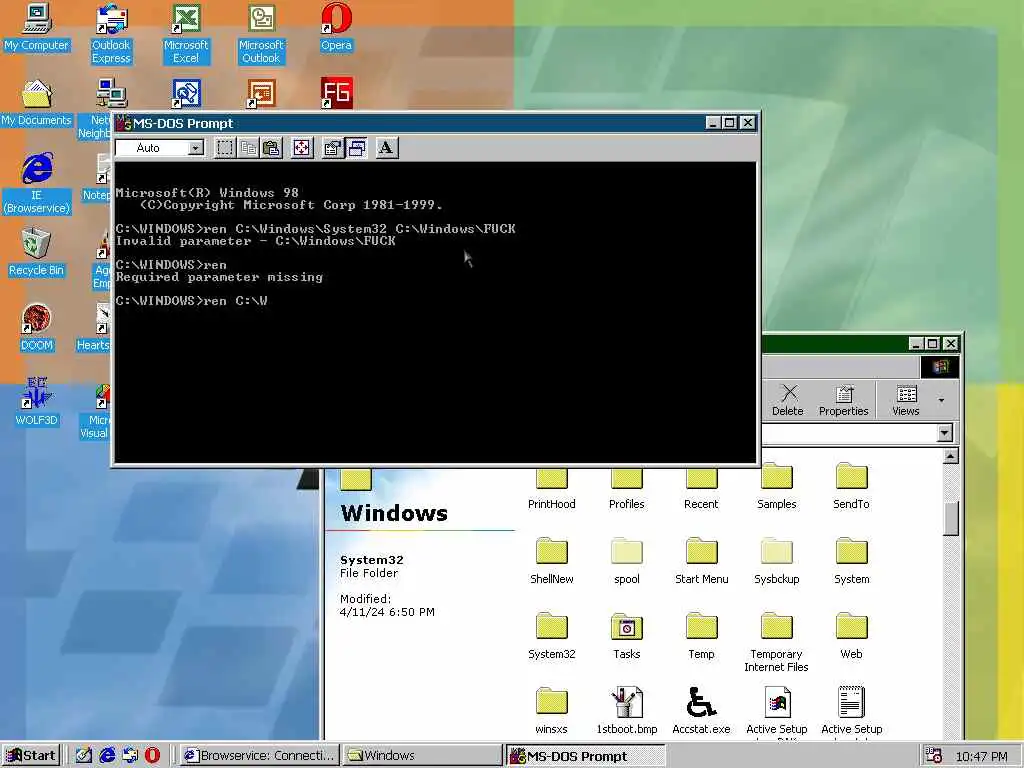The width and height of the screenshot is (1024, 768).
Task: Select the winsxs folder
Action: tap(552, 712)
